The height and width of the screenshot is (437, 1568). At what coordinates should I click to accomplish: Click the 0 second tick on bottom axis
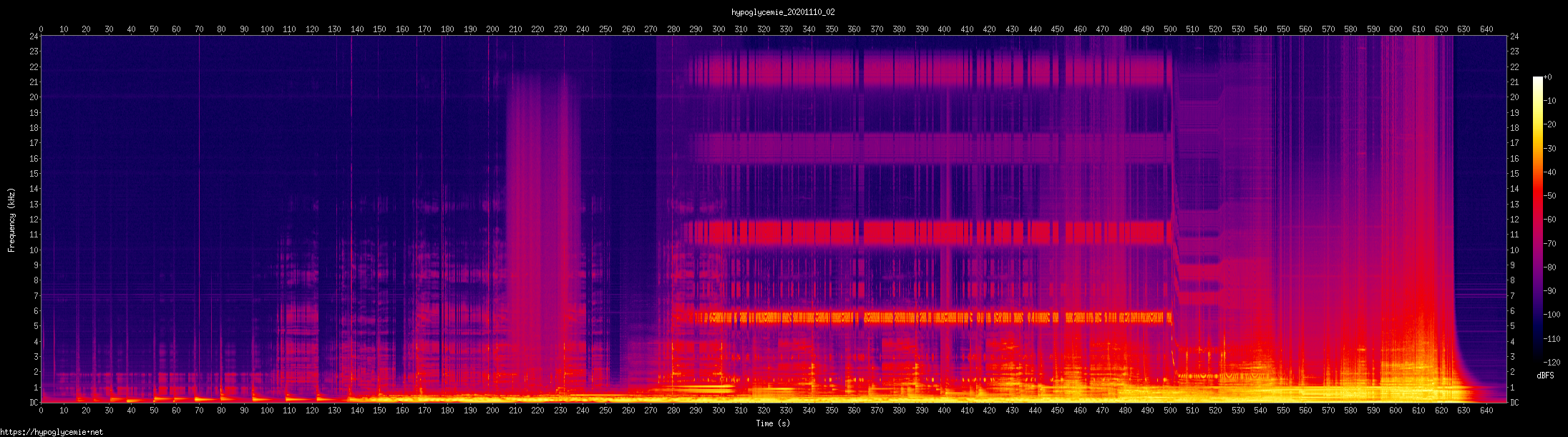click(x=41, y=411)
